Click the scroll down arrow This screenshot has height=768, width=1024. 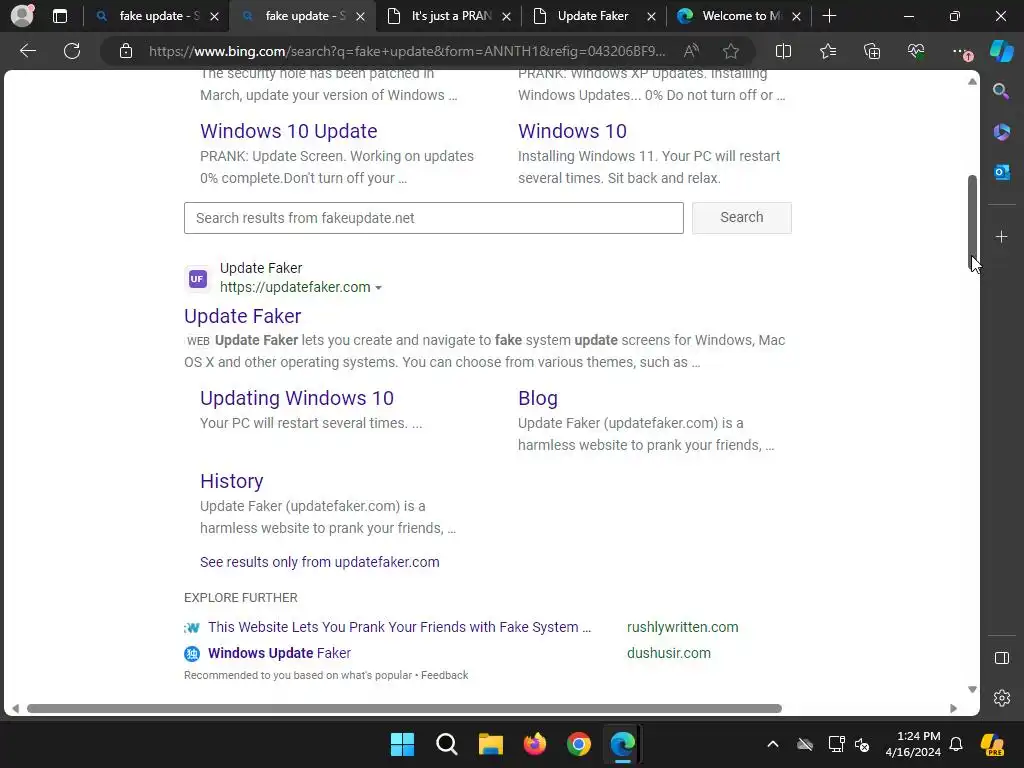(x=972, y=690)
